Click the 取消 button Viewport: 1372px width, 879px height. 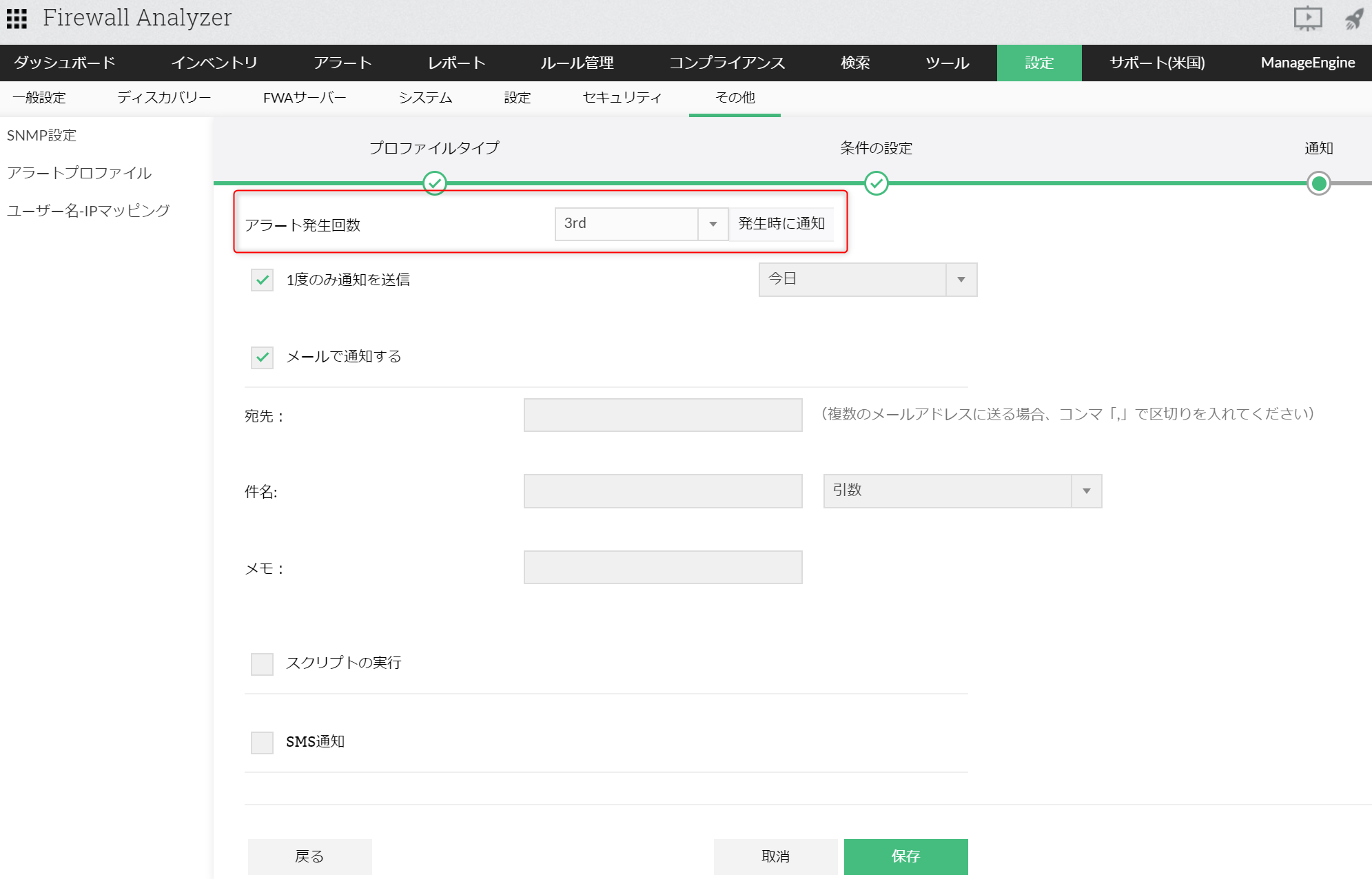775,856
